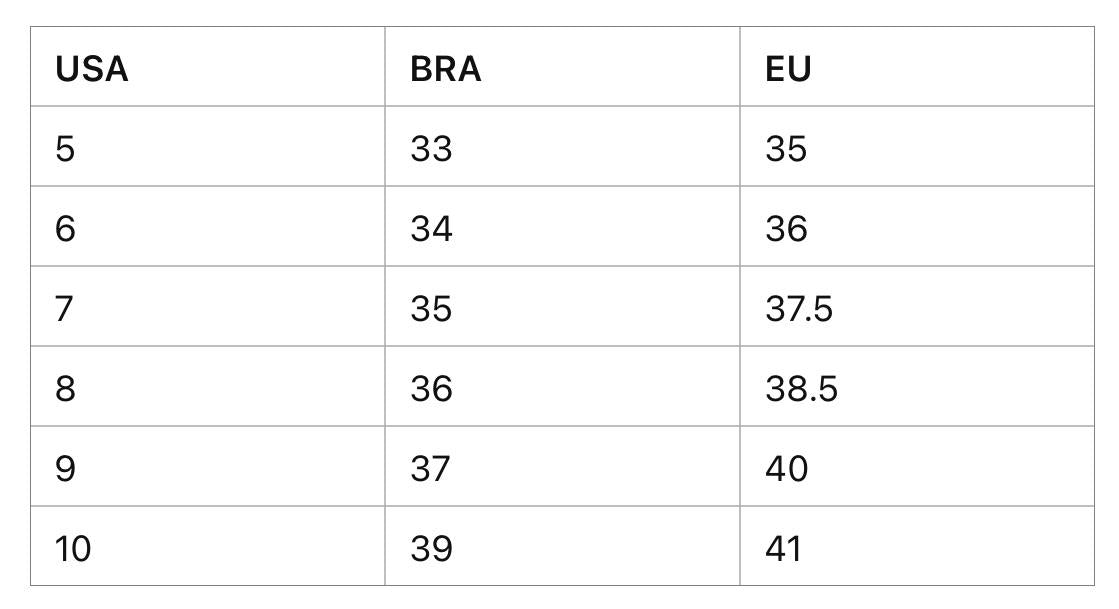Select USA size 9 cell
Viewport: 1119px width, 609px height.
(x=65, y=468)
